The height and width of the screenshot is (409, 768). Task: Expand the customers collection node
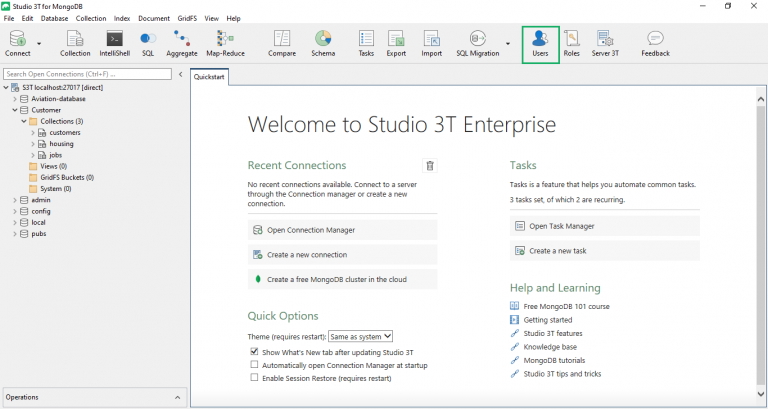coord(33,132)
